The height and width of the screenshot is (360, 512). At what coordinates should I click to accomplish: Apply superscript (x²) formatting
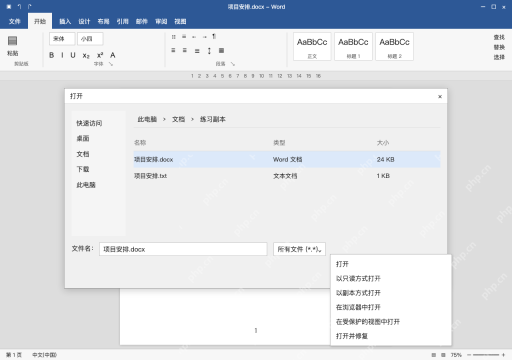(x=100, y=55)
